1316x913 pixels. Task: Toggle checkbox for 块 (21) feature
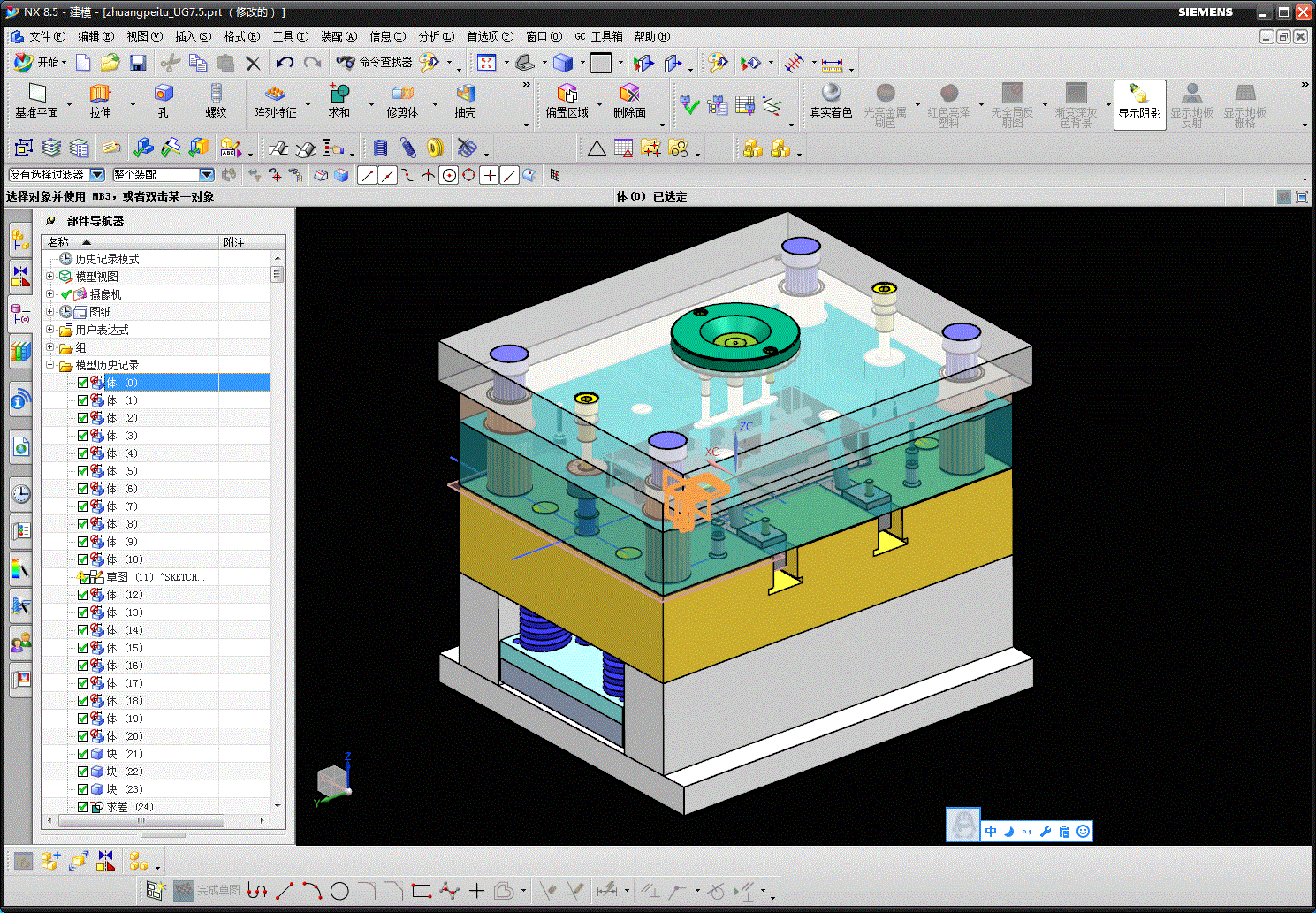pyautogui.click(x=83, y=754)
